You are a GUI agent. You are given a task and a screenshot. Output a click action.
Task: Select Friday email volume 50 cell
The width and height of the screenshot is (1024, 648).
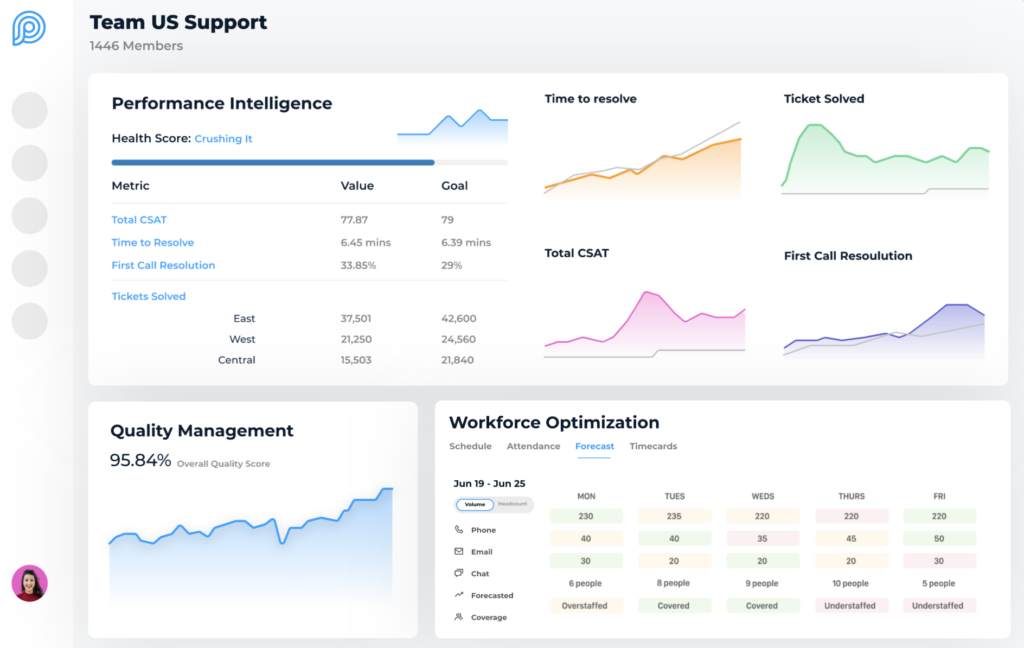coord(939,539)
